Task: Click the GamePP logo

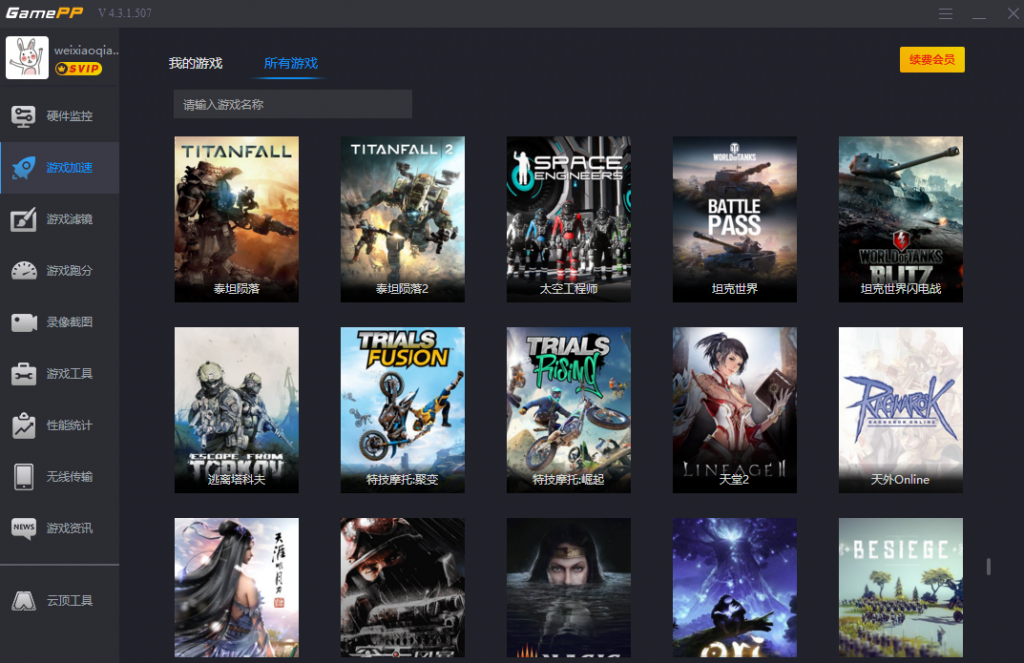Action: 44,13
